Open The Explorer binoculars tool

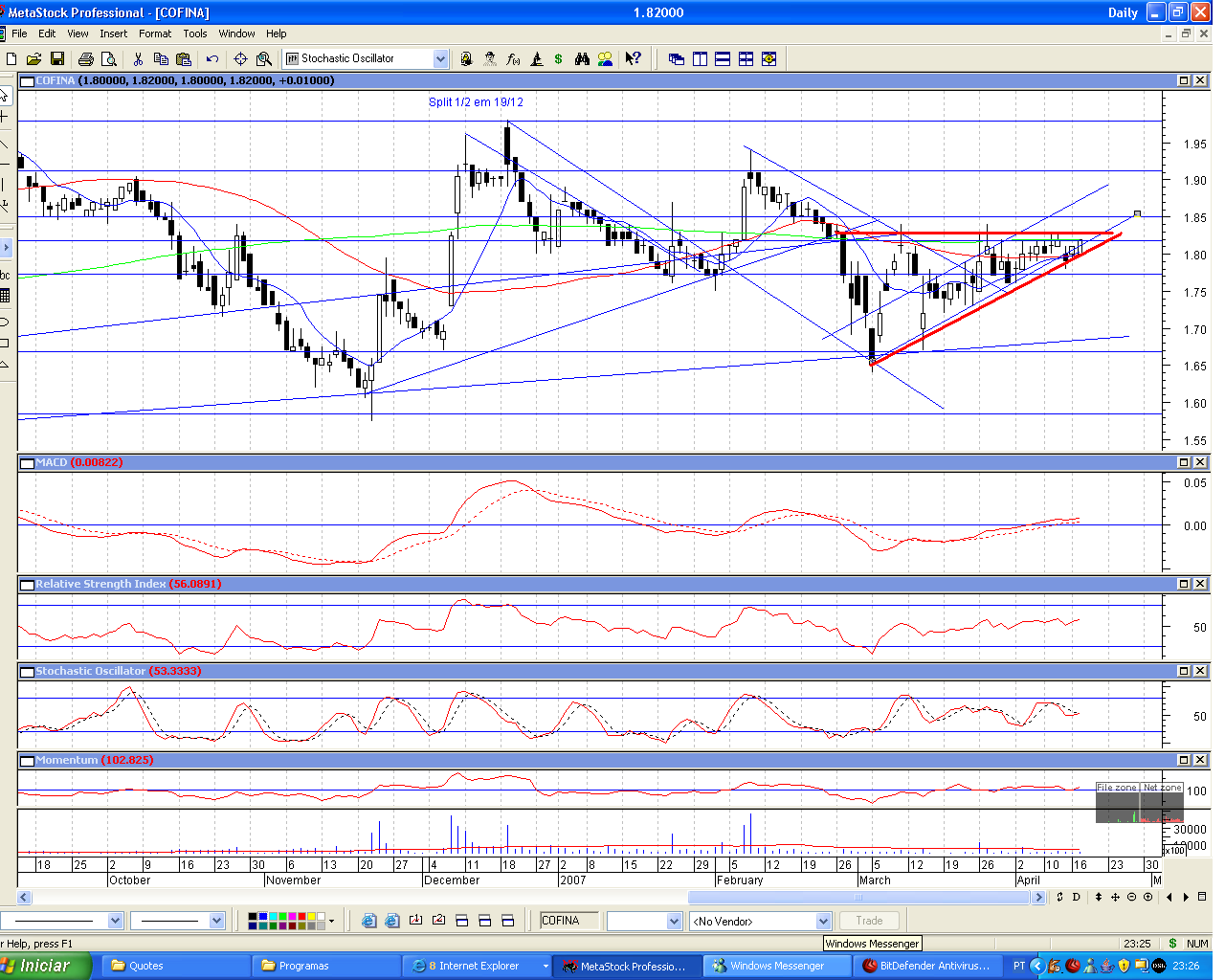582,59
